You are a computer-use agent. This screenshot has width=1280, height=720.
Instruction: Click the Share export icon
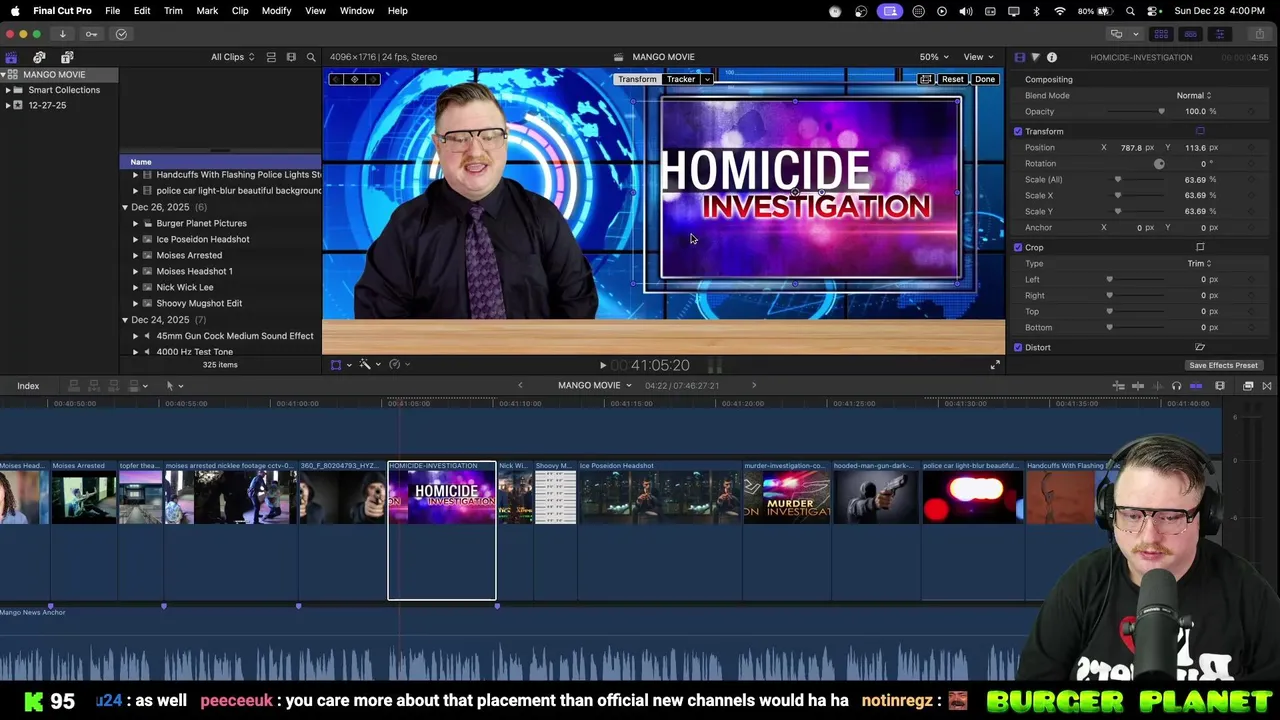pyautogui.click(x=1260, y=34)
